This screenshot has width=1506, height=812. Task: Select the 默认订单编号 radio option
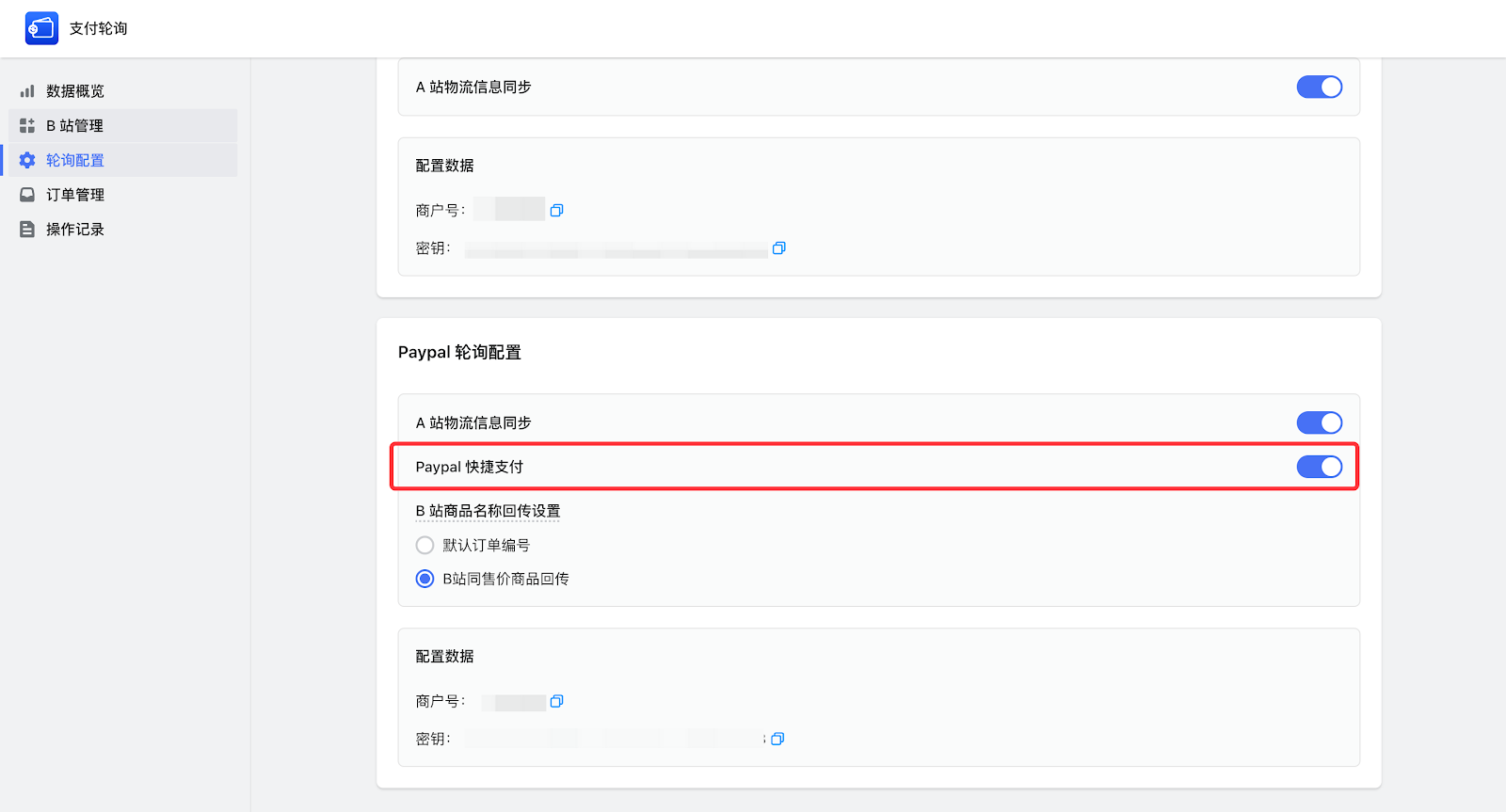pos(425,546)
